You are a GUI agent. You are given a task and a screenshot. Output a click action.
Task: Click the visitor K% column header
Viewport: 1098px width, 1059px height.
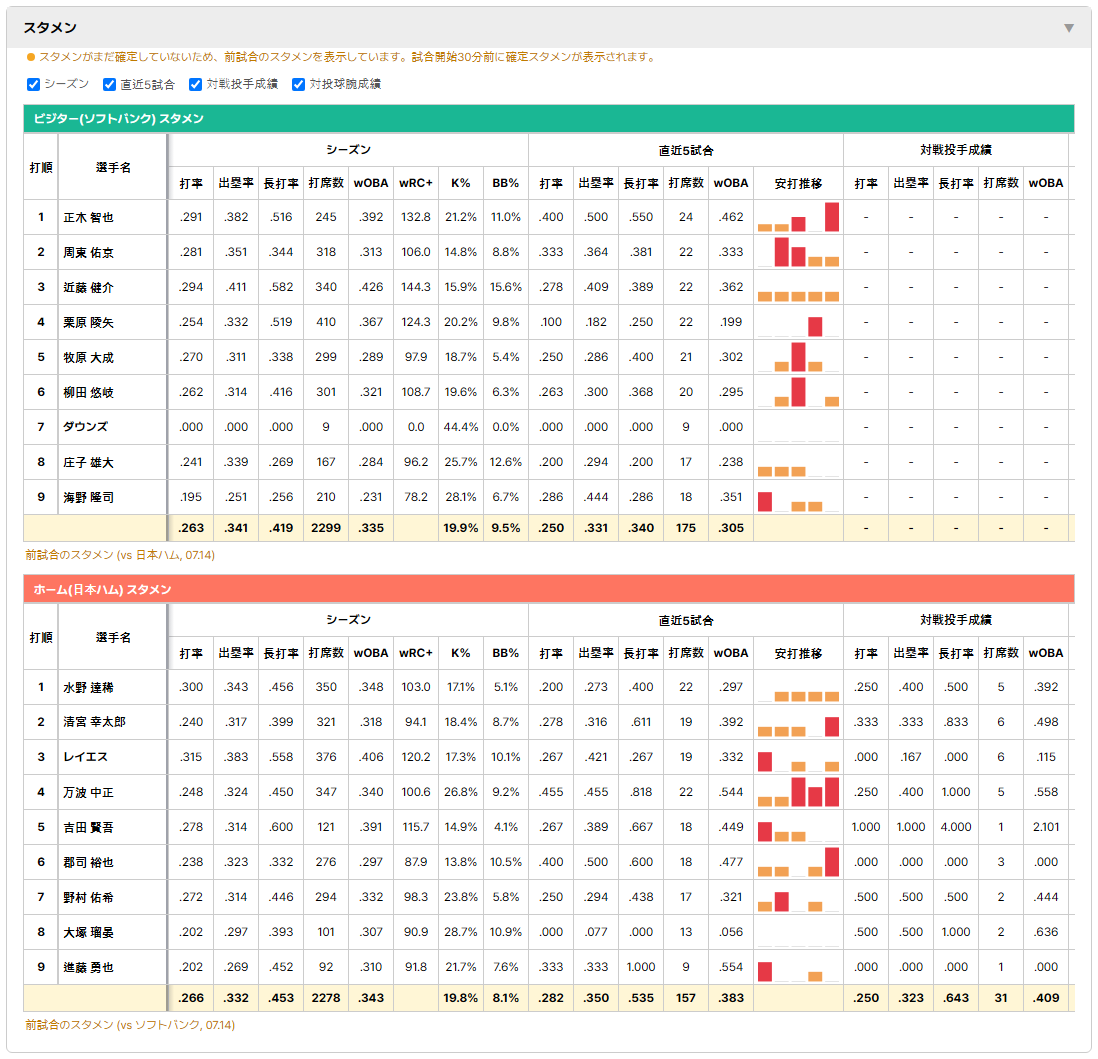(461, 184)
